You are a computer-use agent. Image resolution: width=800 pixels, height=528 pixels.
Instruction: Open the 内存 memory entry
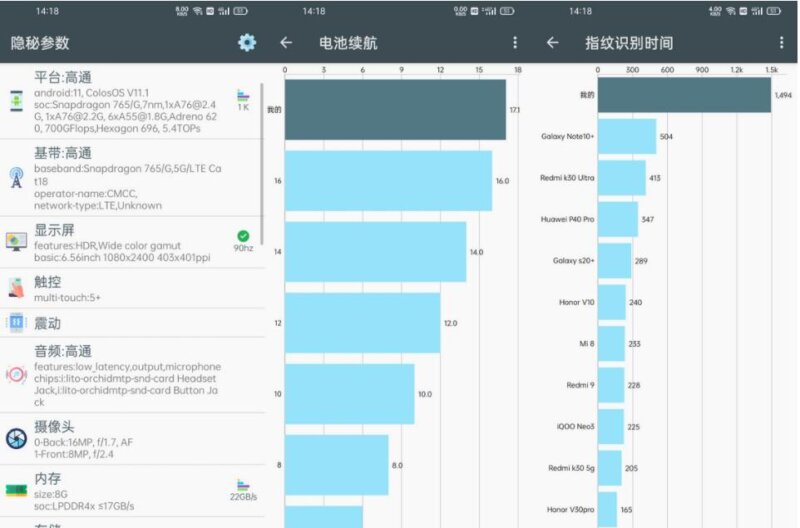[x=132, y=491]
